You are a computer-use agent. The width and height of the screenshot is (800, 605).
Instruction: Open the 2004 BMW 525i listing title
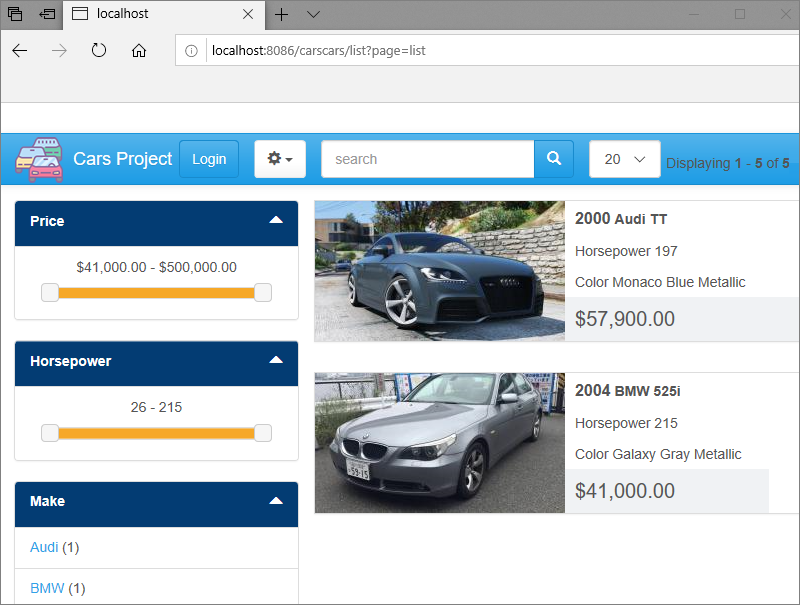pyautogui.click(x=628, y=391)
